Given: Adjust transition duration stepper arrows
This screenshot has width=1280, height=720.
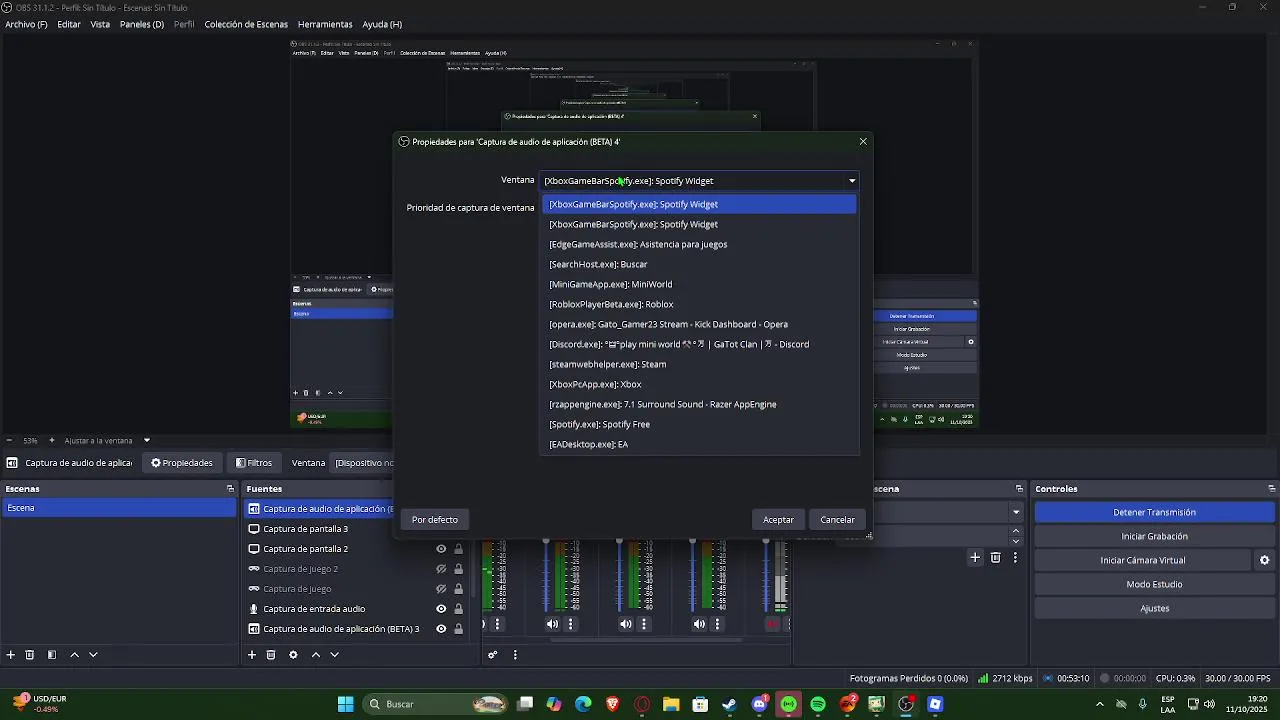Looking at the screenshot, I should pos(1016,536).
